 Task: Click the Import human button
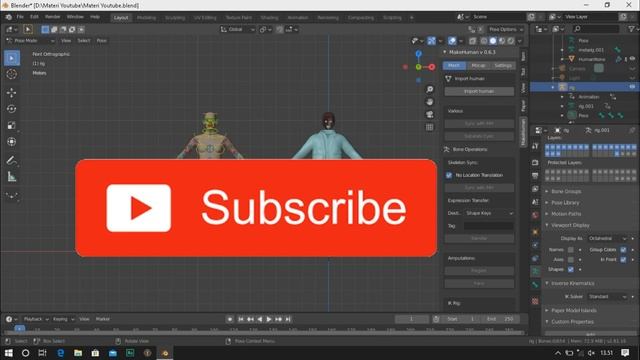(479, 91)
